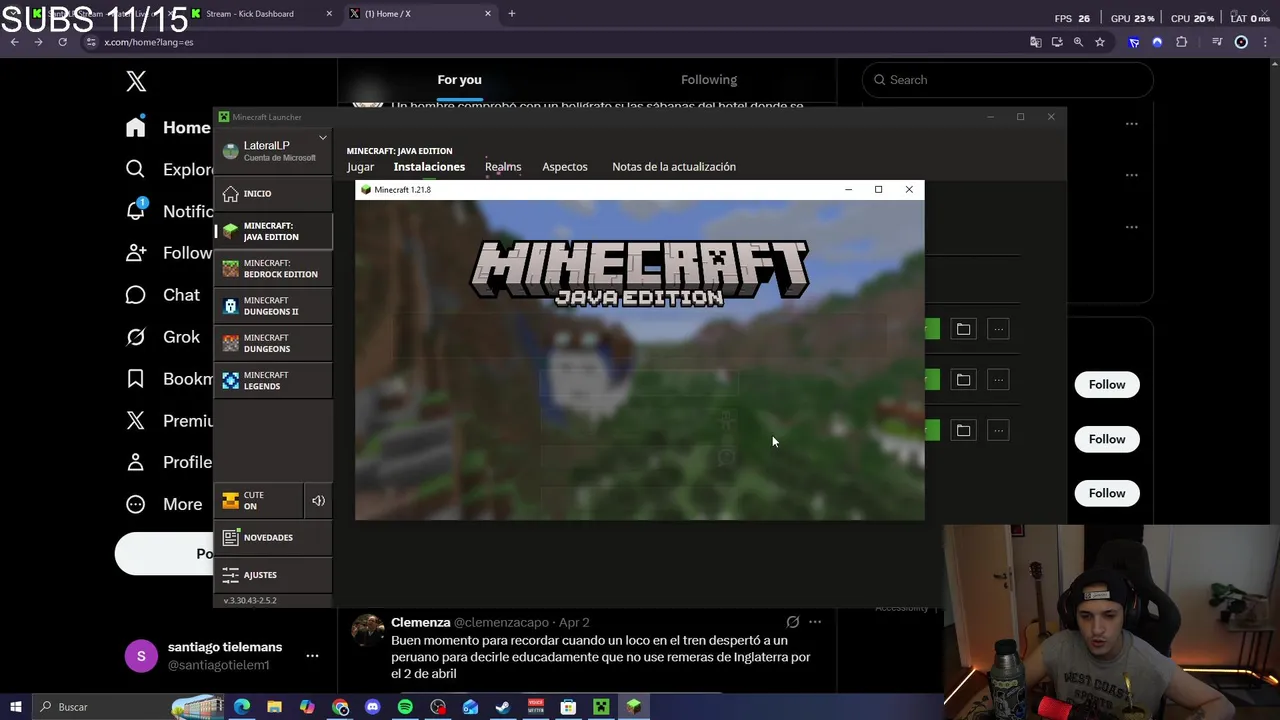This screenshot has height=720, width=1280.
Task: Open more options for the third installation
Action: point(998,430)
